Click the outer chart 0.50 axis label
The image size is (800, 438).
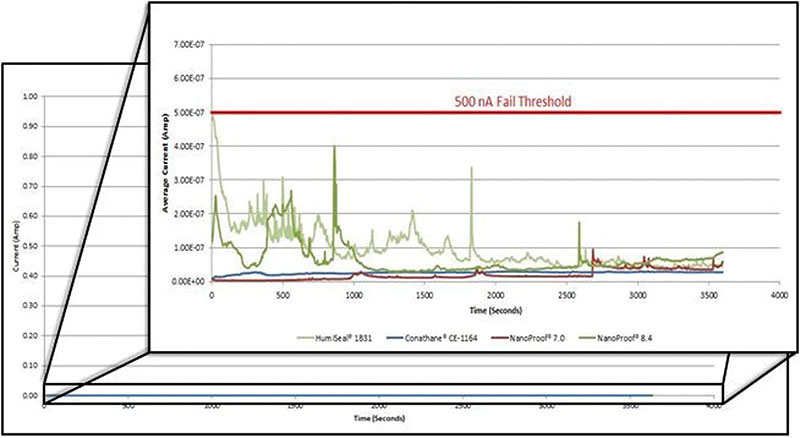[x=31, y=246]
